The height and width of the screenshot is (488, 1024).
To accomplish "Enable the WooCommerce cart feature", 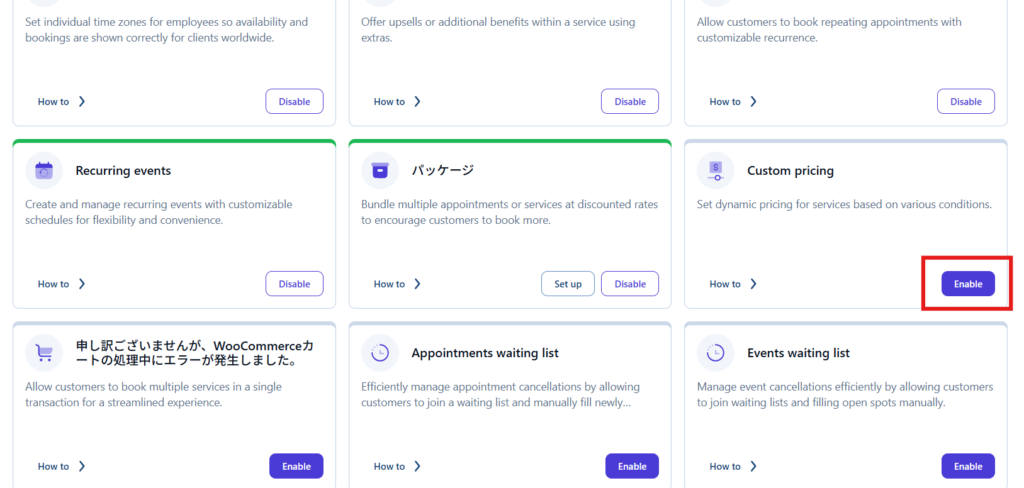I will point(295,466).
